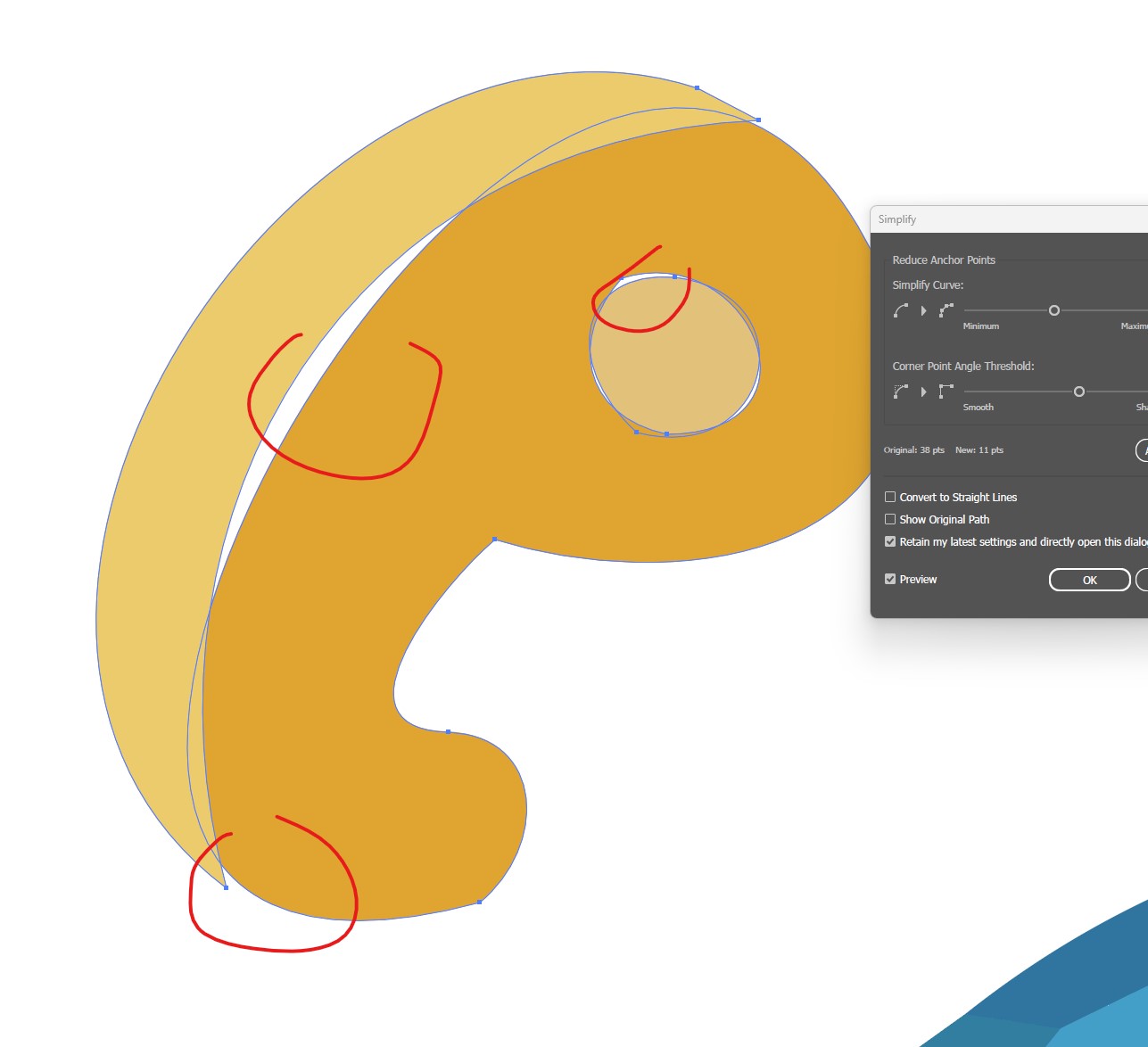
Task: Click the arrow indicator beside Corner Threshold icons
Action: click(923, 392)
